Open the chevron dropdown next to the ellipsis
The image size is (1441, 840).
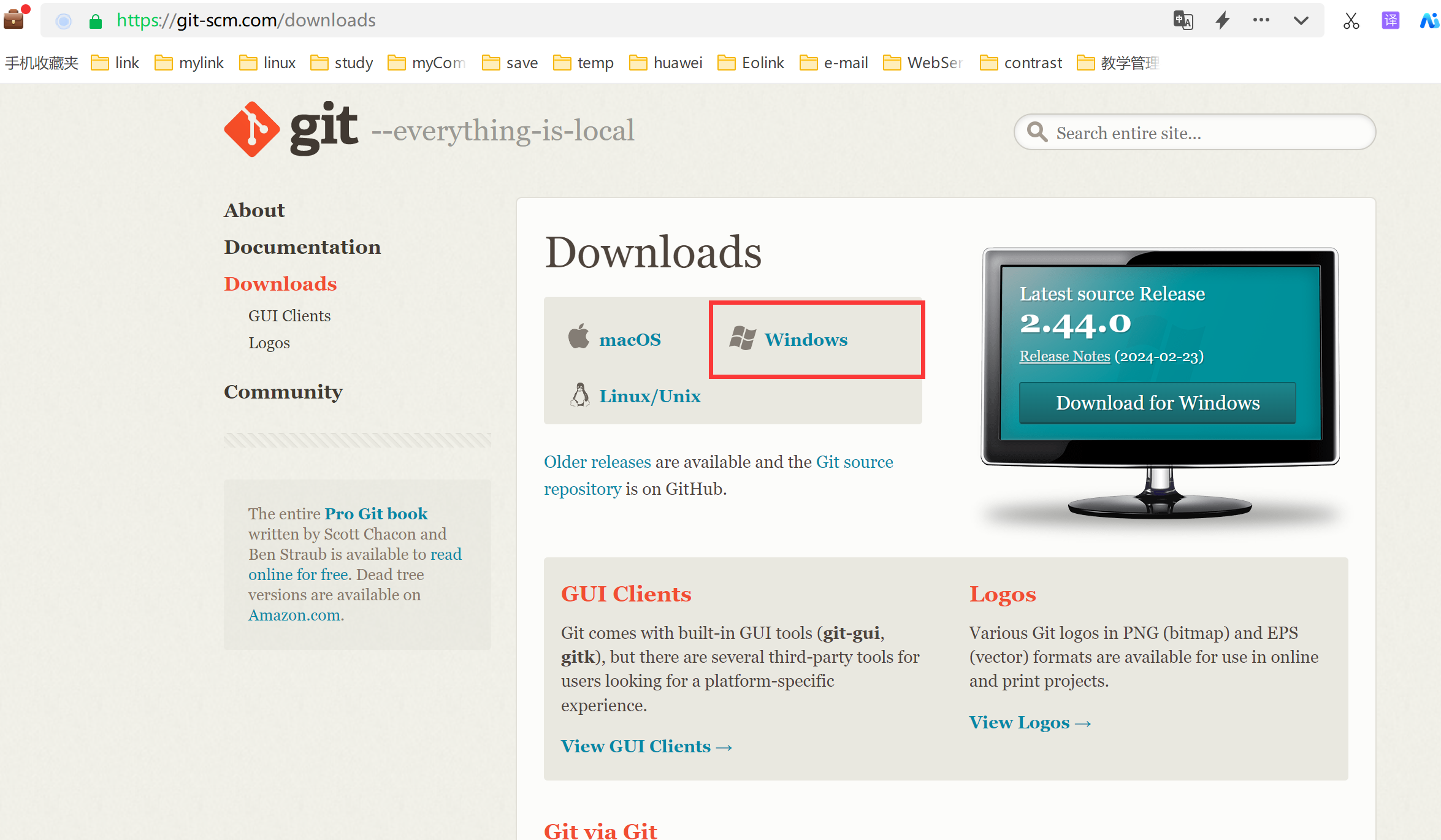click(1301, 20)
